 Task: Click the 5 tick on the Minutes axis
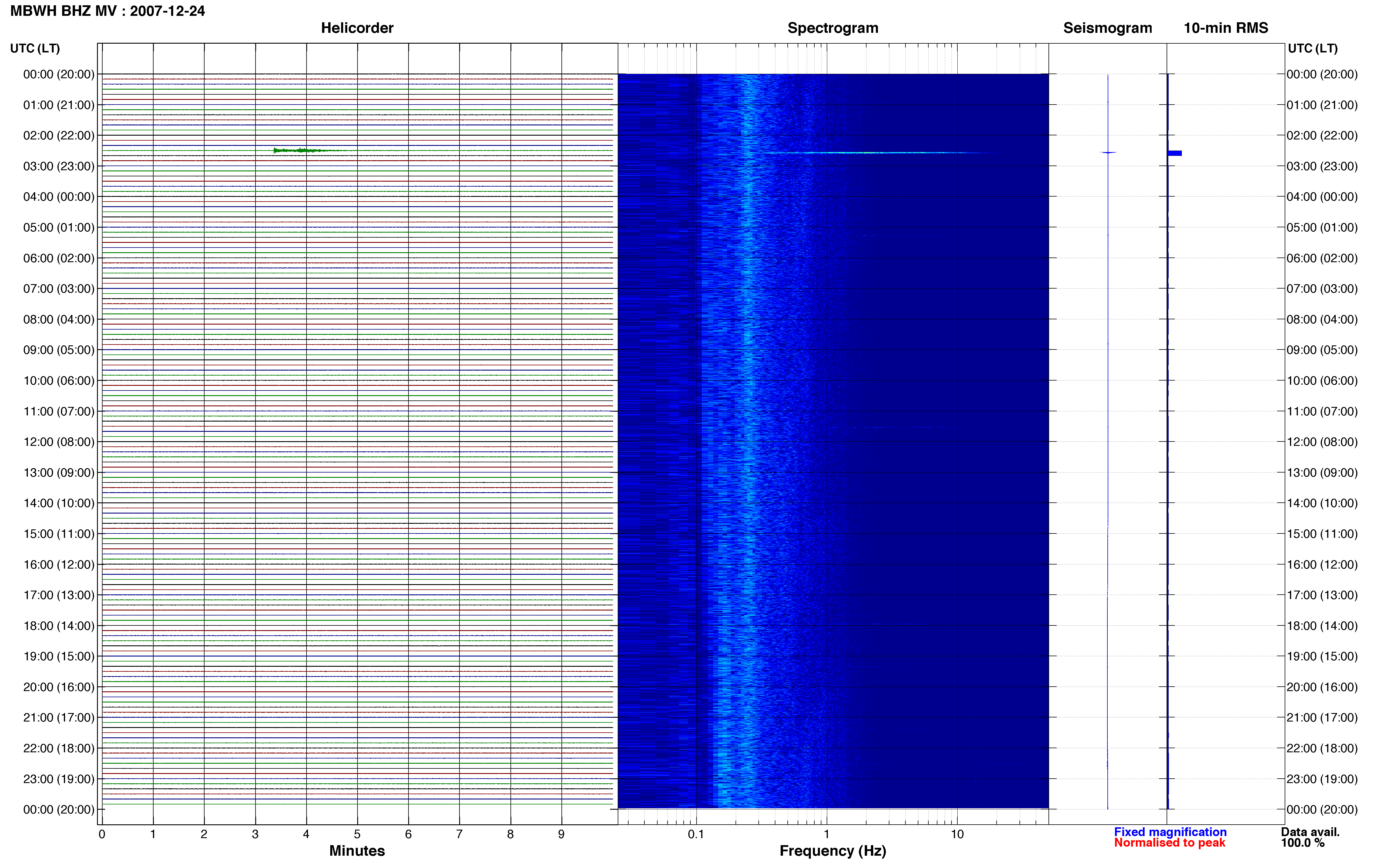click(357, 835)
